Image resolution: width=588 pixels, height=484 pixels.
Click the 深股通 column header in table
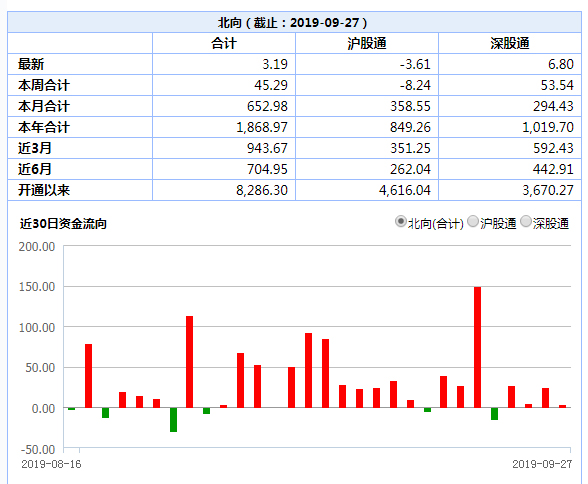click(510, 43)
